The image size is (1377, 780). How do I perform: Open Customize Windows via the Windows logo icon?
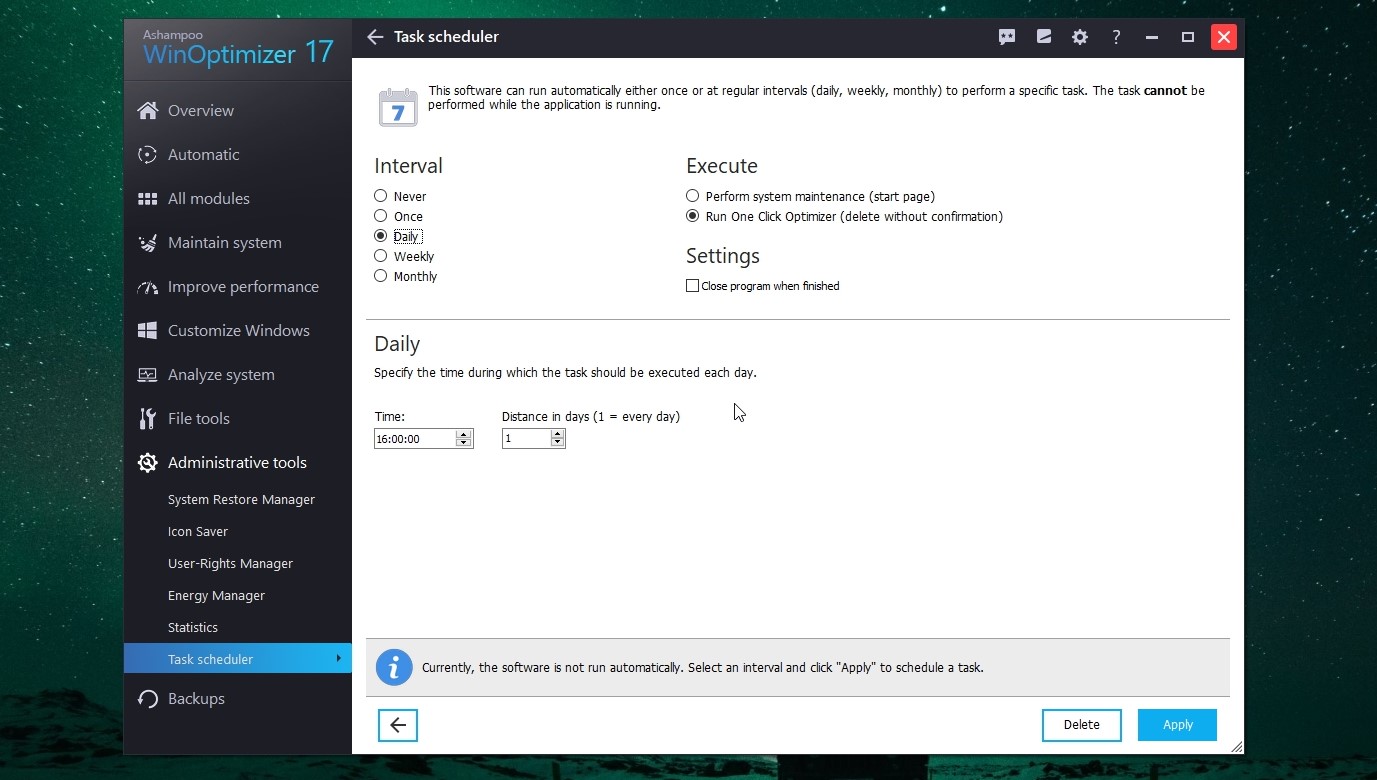[147, 331]
